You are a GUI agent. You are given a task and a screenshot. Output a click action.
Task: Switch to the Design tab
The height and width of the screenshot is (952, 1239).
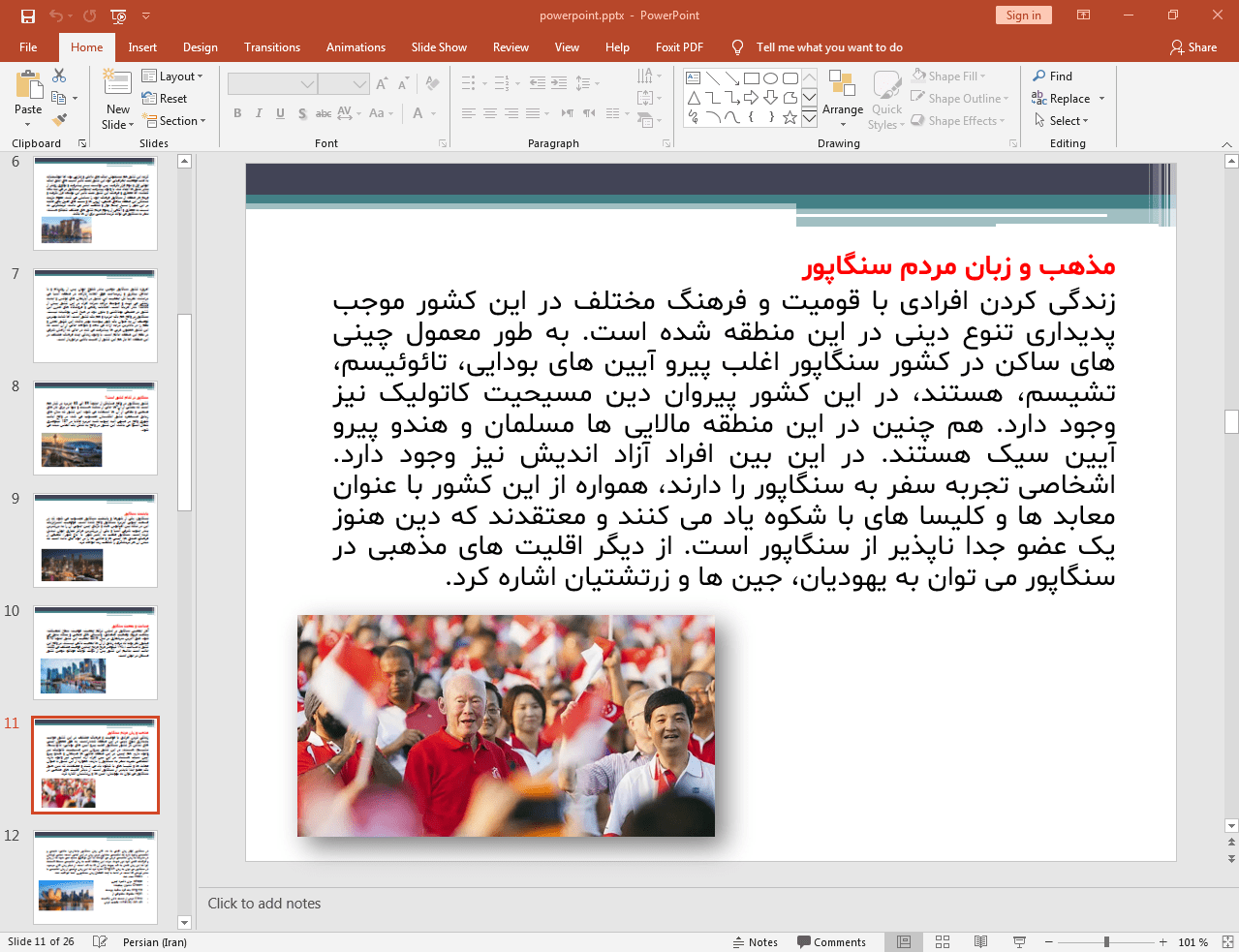click(201, 47)
